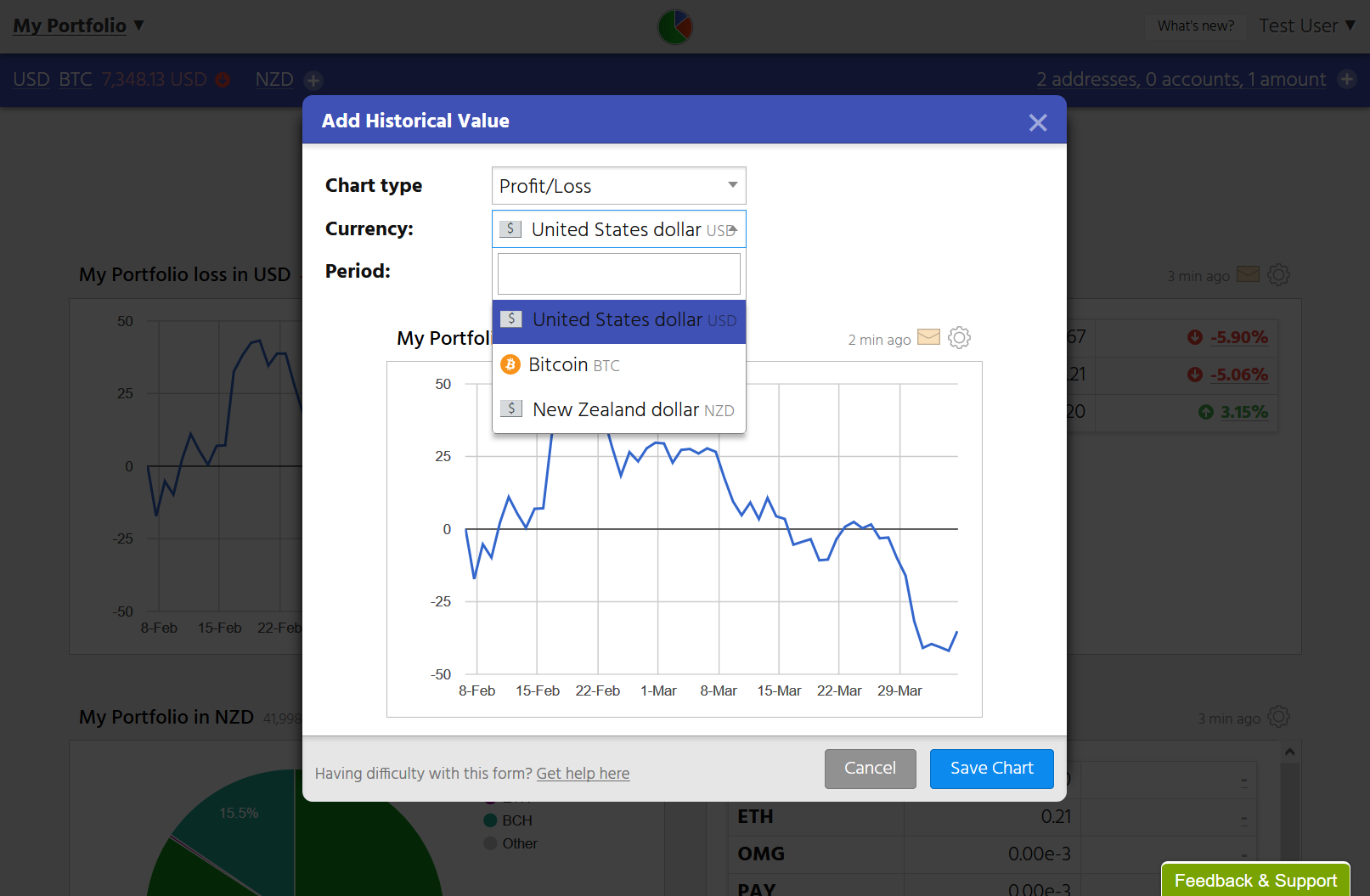Select United States dollar USD option

coord(618,320)
